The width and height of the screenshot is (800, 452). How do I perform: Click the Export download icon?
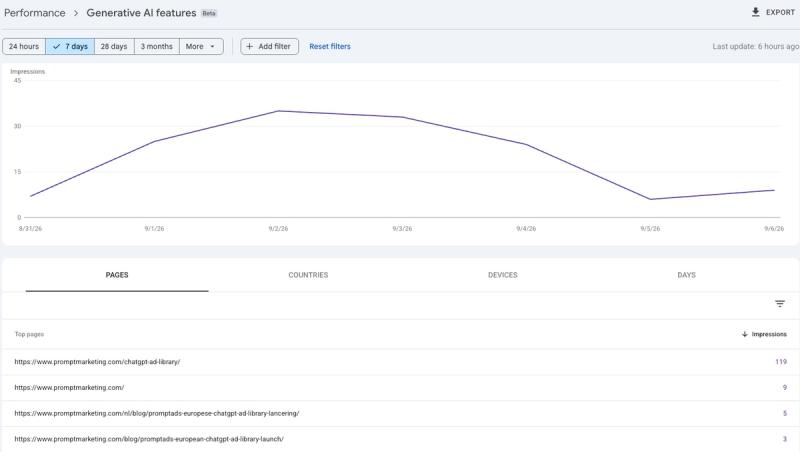click(756, 12)
